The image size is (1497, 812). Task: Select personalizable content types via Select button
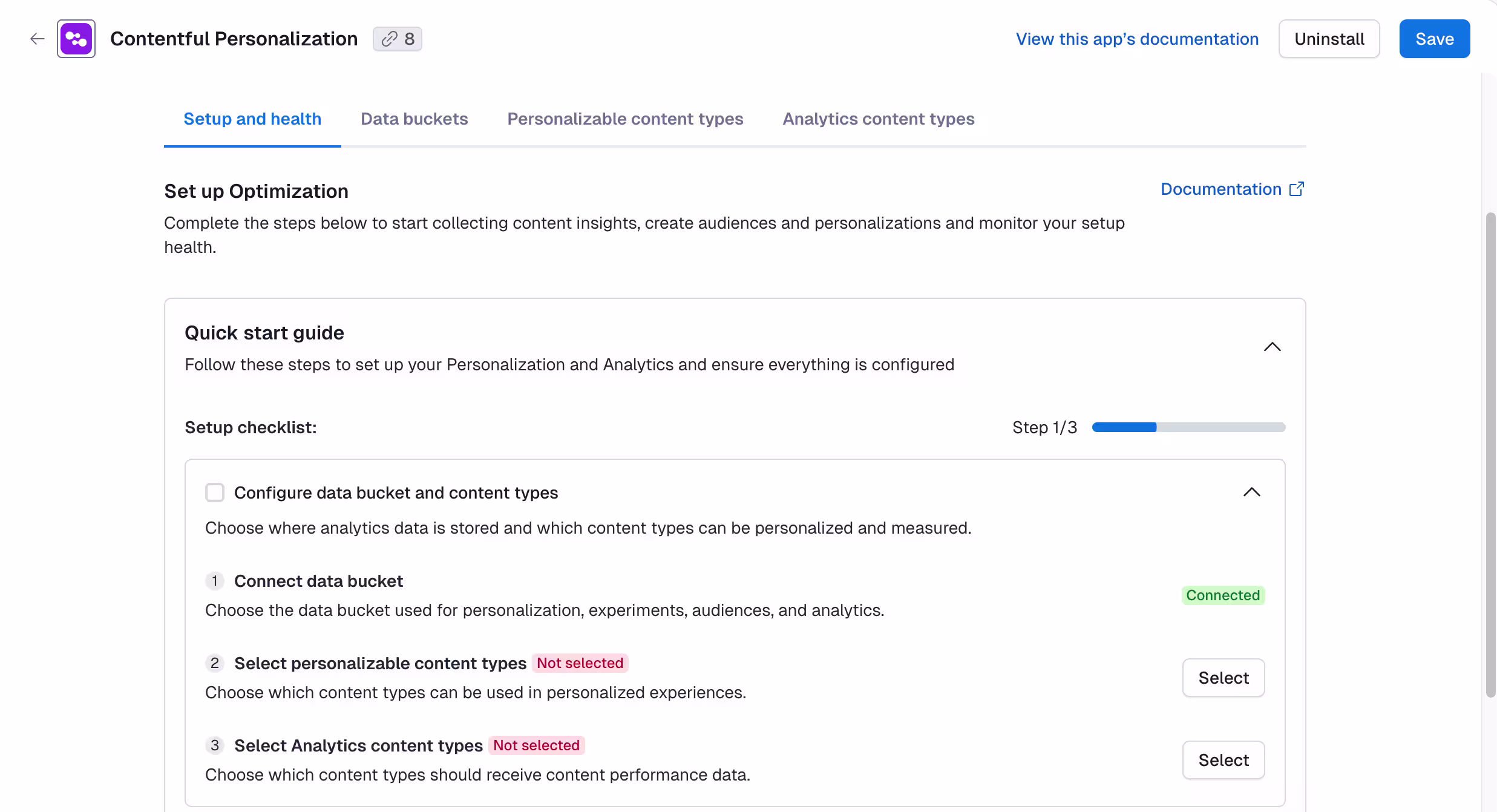click(x=1223, y=678)
